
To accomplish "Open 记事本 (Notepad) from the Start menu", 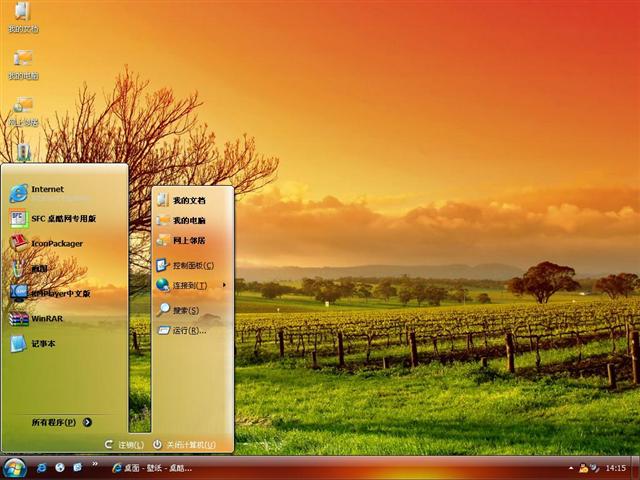I will point(42,343).
